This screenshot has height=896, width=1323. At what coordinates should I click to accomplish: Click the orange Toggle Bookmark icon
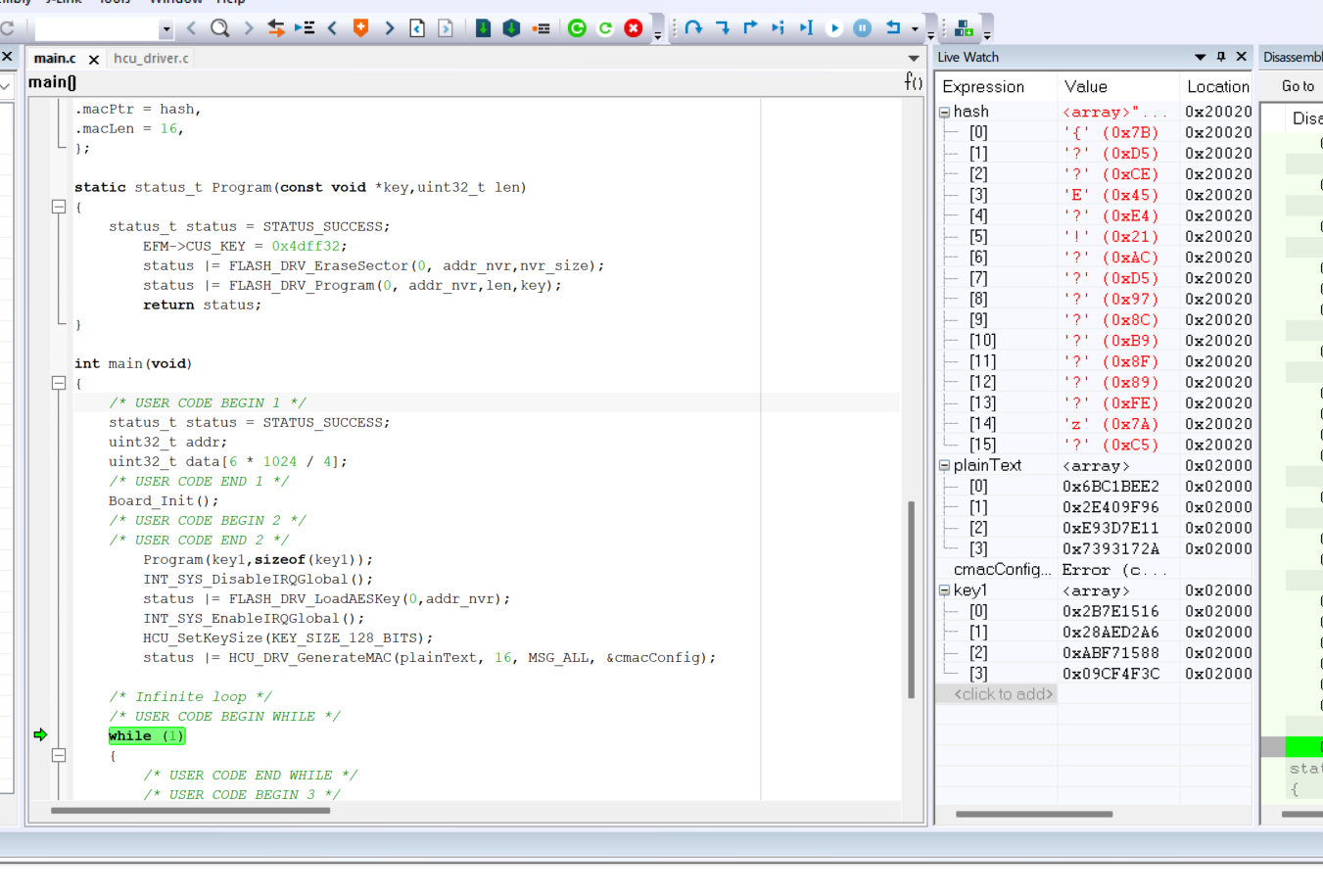point(360,27)
